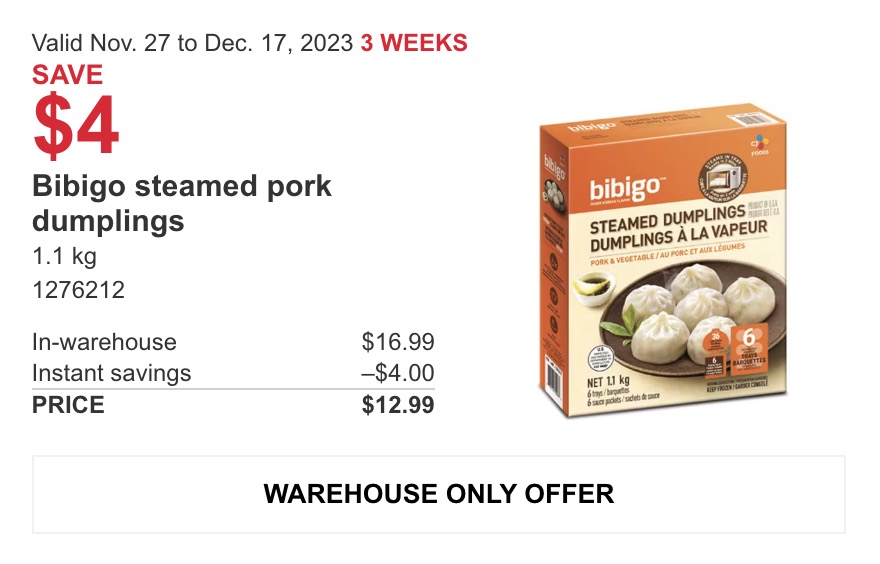Click the CJ Foods logo on box corner

[x=759, y=145]
